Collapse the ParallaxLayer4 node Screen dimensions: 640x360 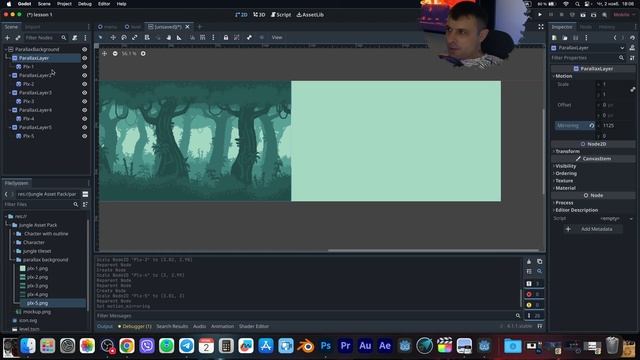pos(10,110)
